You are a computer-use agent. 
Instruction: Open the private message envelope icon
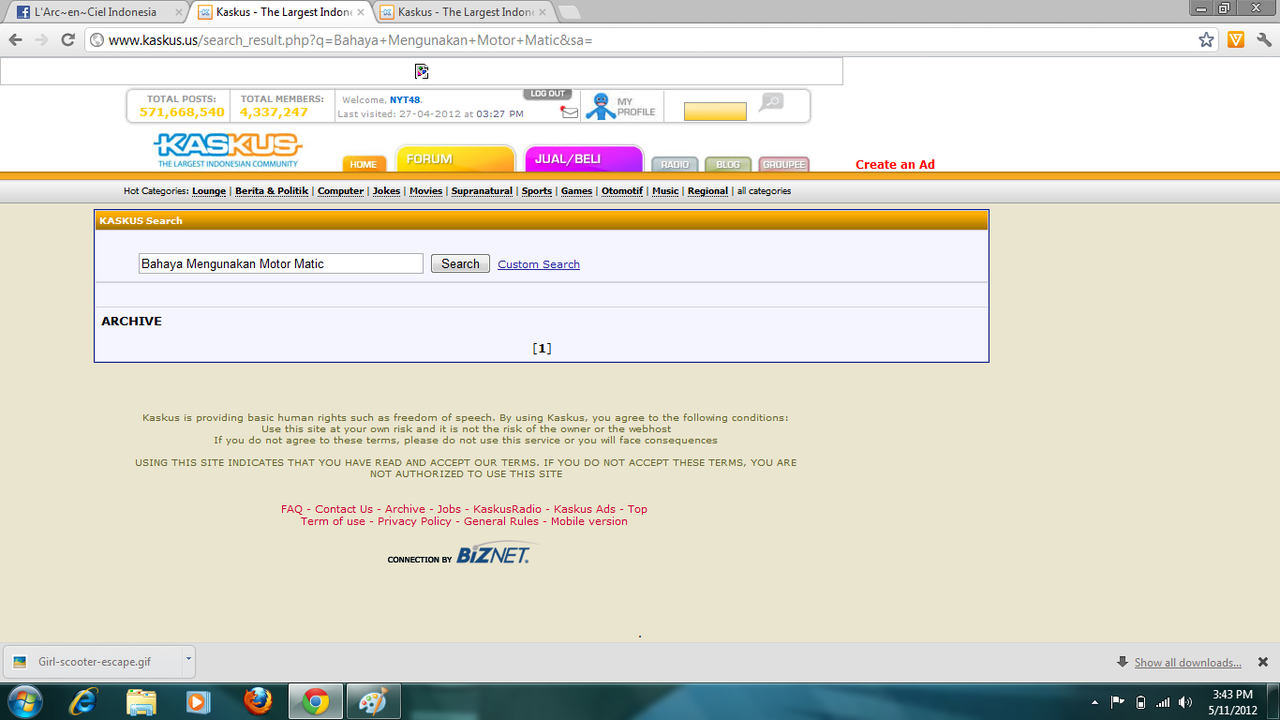coord(569,112)
